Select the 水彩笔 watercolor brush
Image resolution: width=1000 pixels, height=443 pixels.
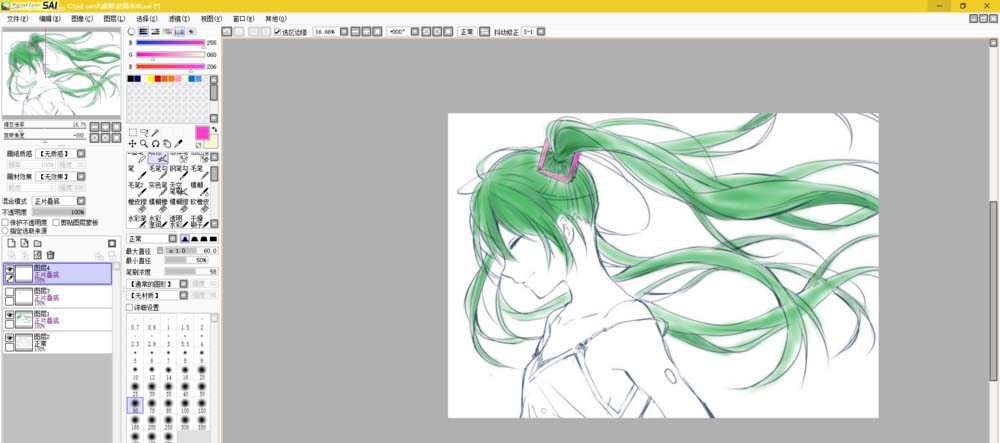136,221
